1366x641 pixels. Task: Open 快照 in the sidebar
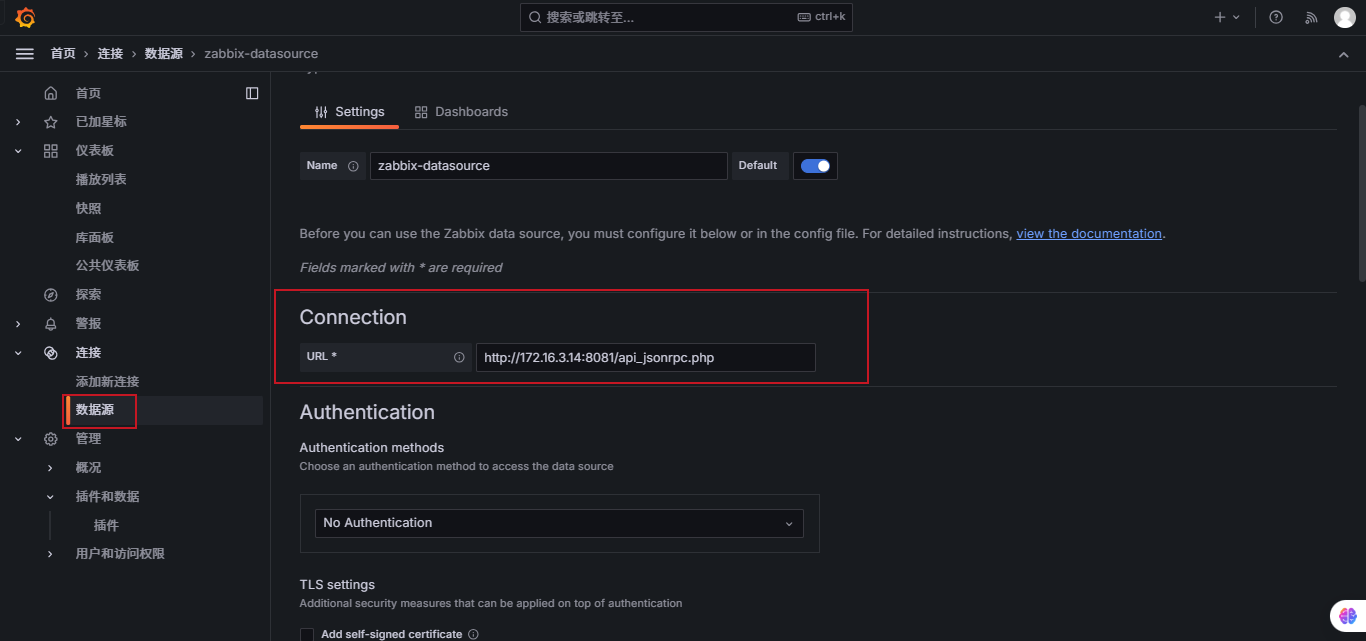88,209
